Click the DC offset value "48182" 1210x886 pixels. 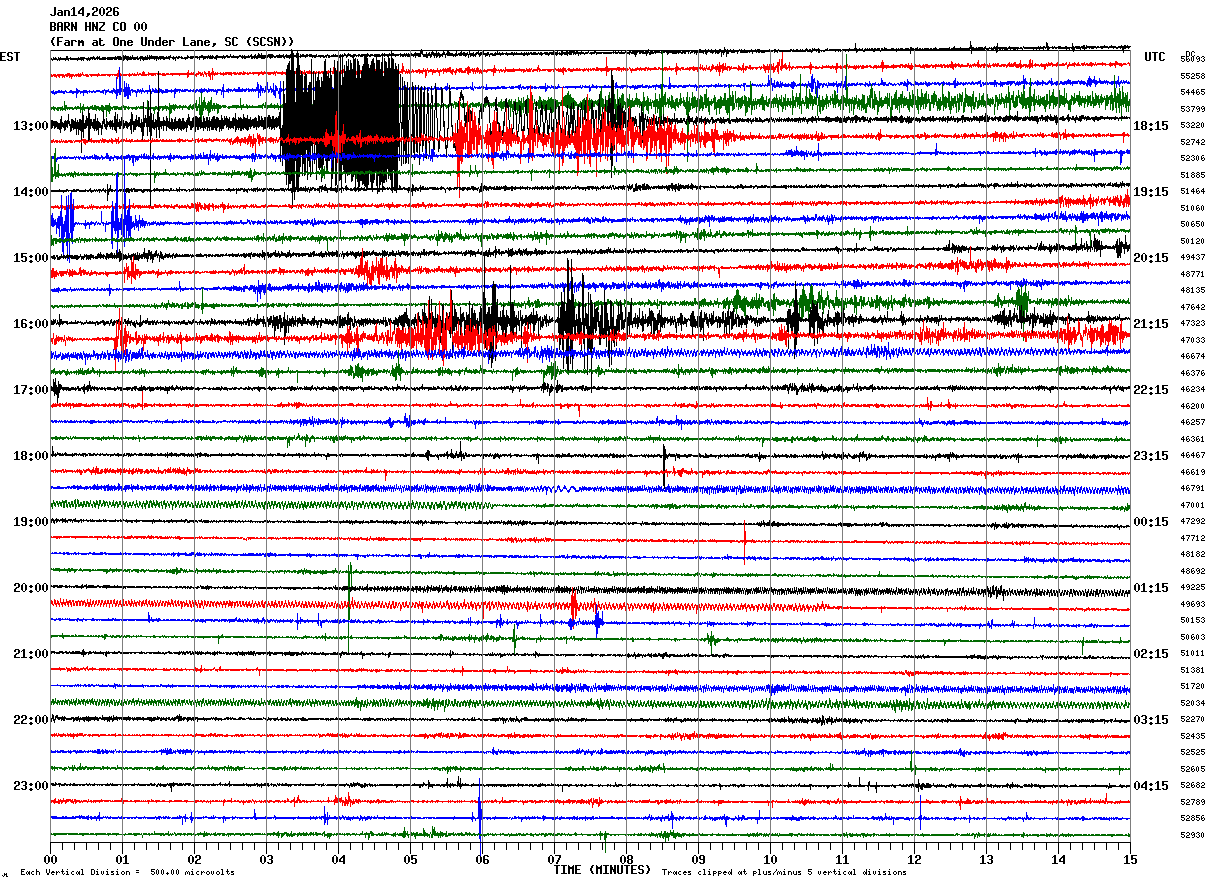coord(1192,554)
